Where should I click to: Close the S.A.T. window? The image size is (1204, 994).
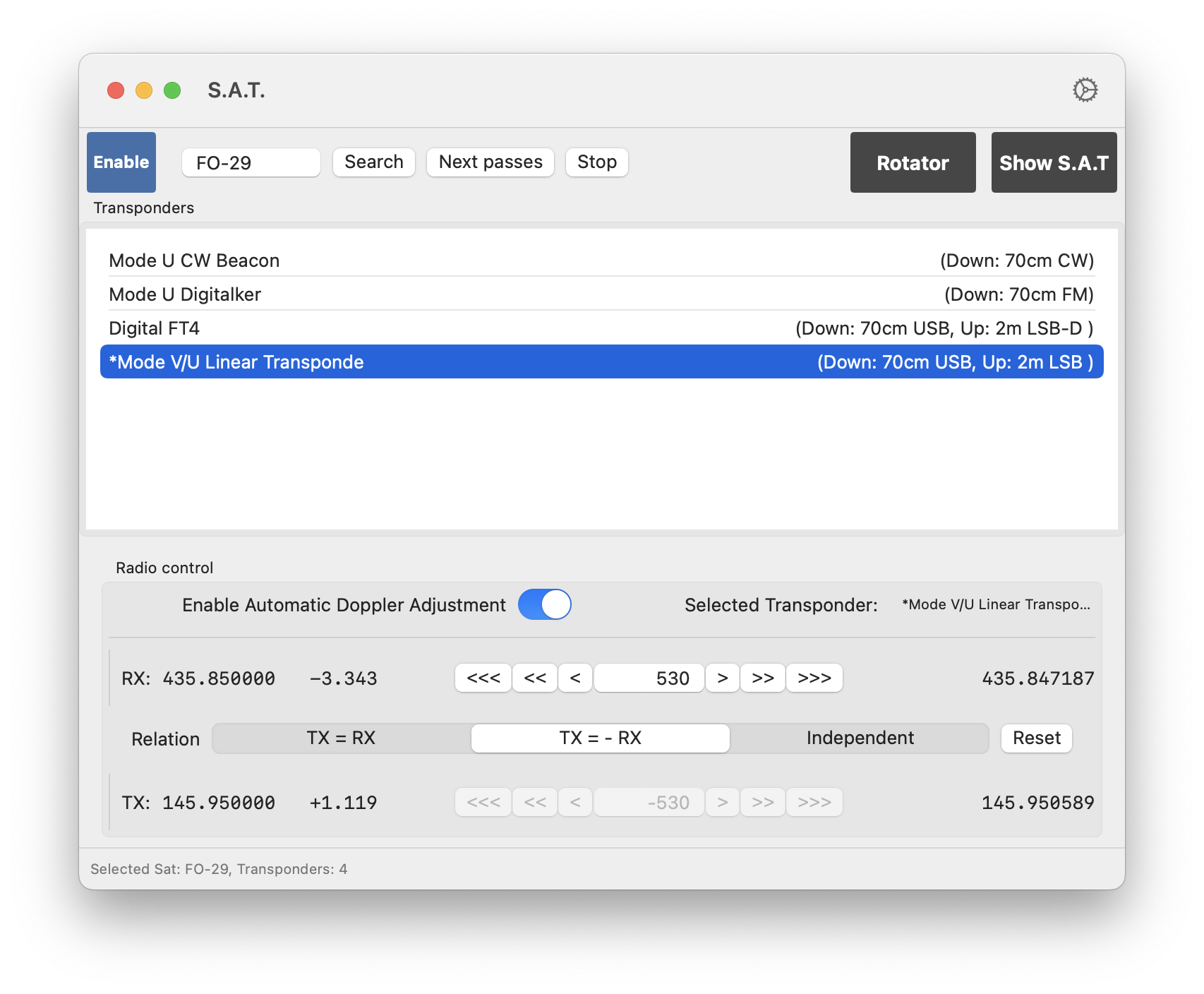point(116,90)
